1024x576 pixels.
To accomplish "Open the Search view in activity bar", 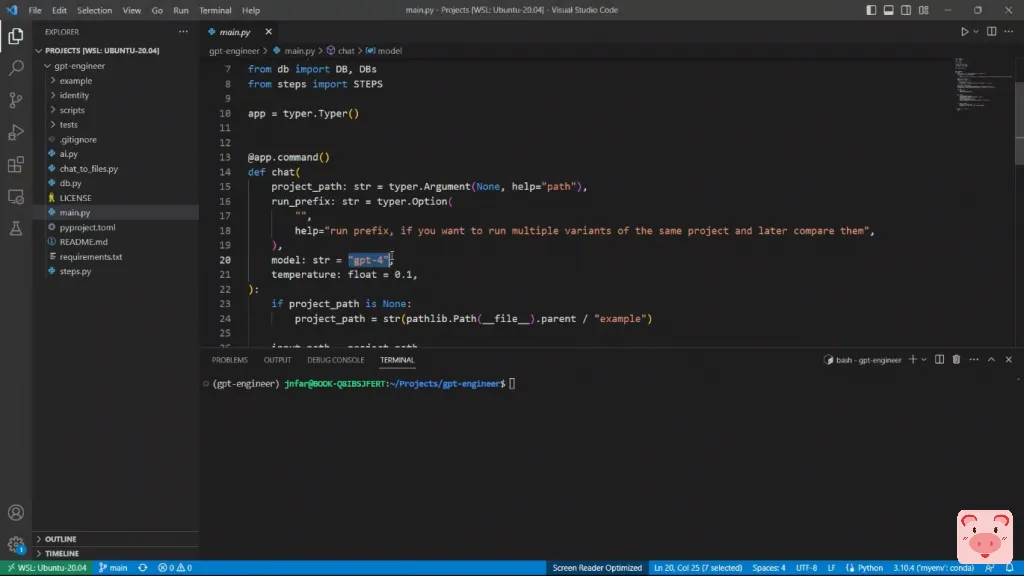I will coord(16,68).
